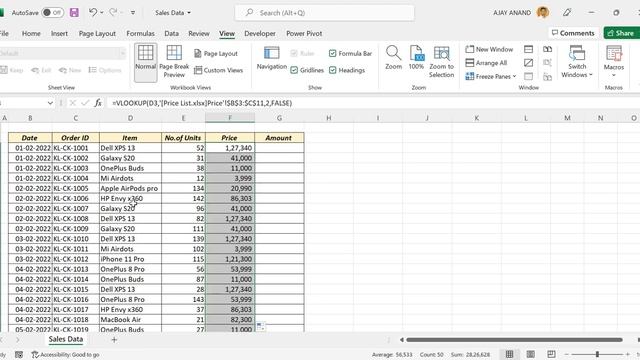The height and width of the screenshot is (360, 640).
Task: Click the Split window icon
Action: [529, 49]
